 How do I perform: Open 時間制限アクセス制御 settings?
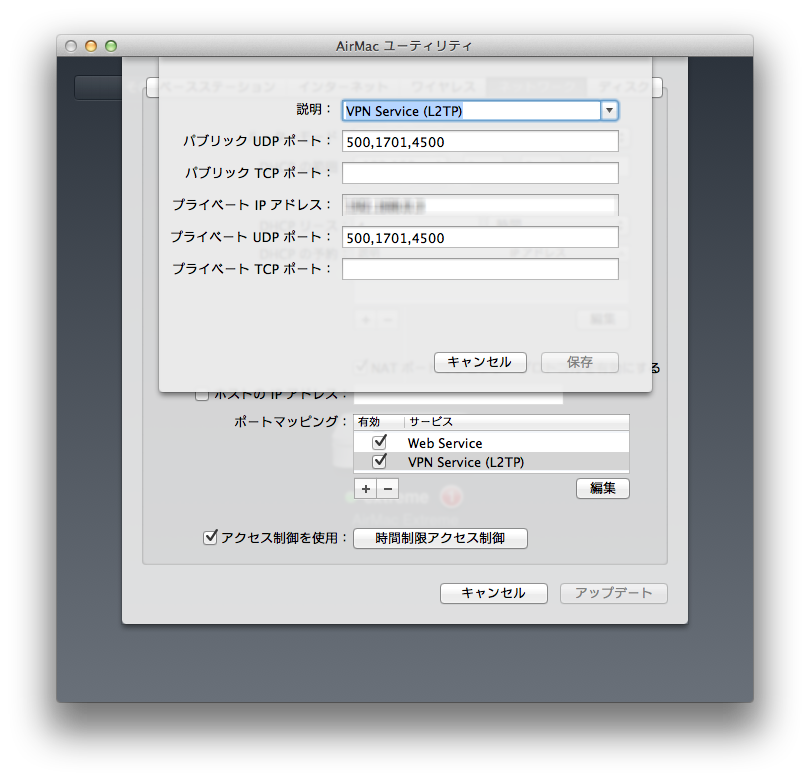click(x=440, y=538)
